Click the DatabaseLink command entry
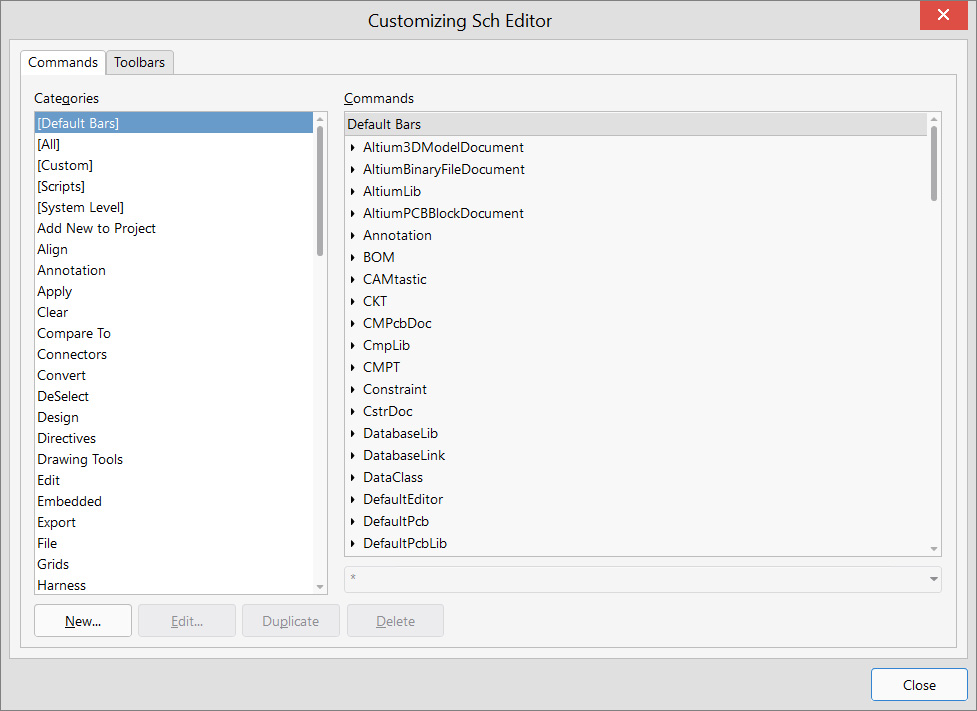Image resolution: width=977 pixels, height=711 pixels. (404, 456)
